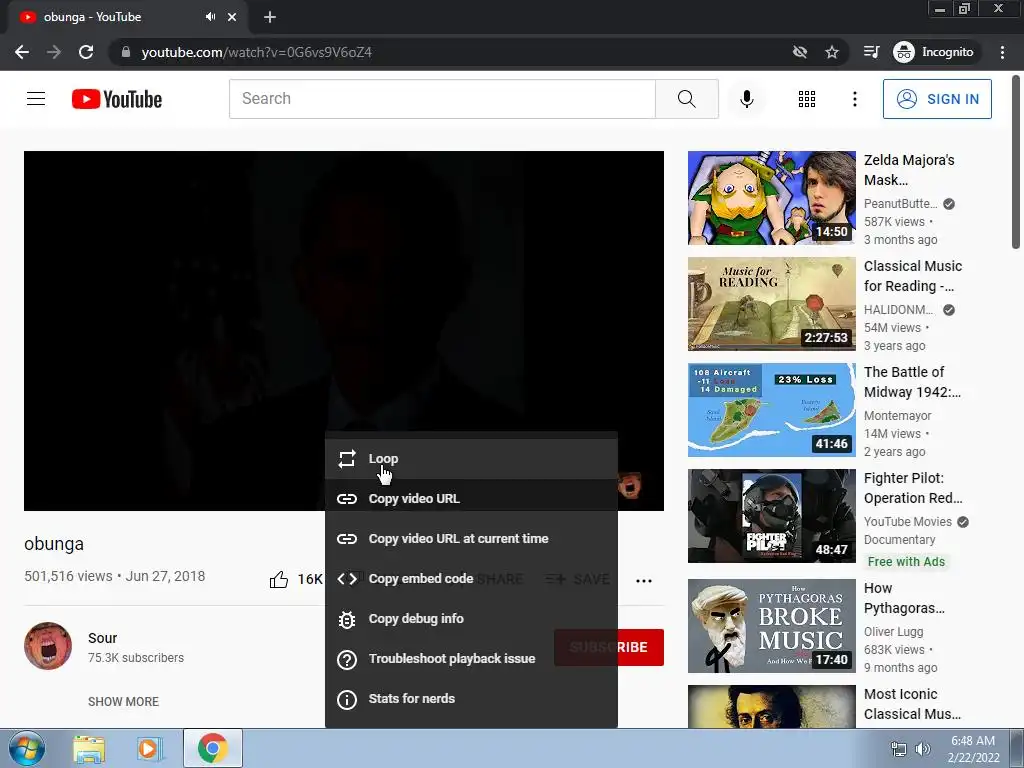Launch Windows Media Player from taskbar
Image resolution: width=1024 pixels, height=768 pixels.
point(150,749)
